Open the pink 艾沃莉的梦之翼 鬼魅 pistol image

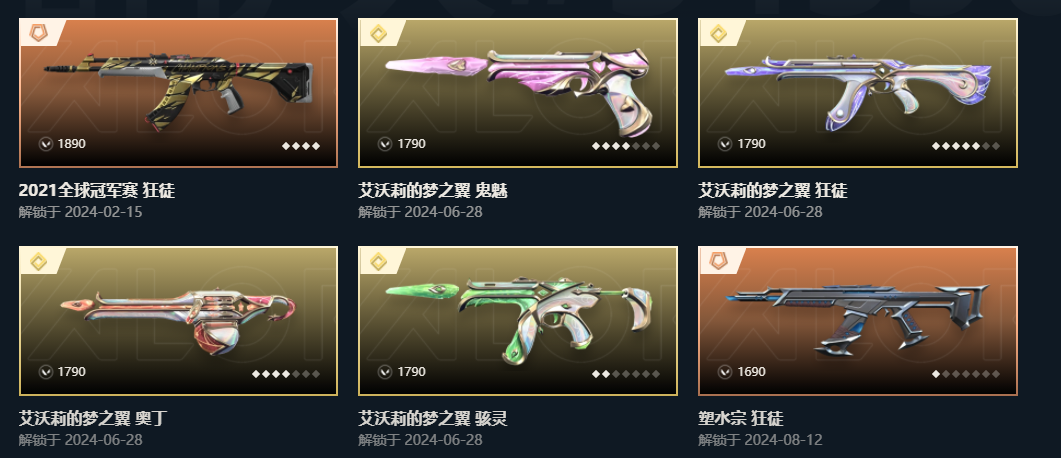[x=518, y=93]
